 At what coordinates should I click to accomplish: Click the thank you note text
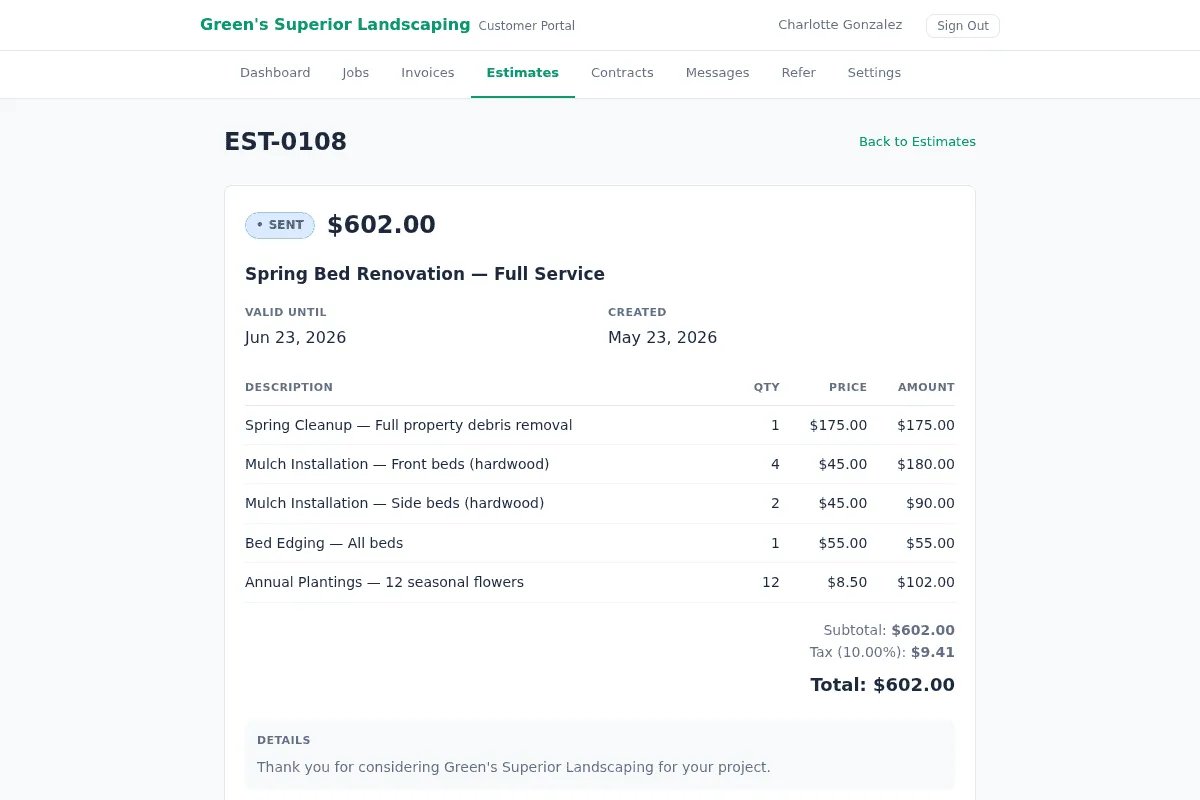point(514,767)
